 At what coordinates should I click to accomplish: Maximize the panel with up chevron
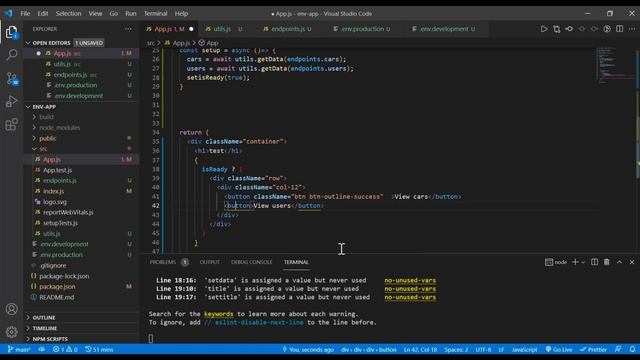click(x=620, y=262)
